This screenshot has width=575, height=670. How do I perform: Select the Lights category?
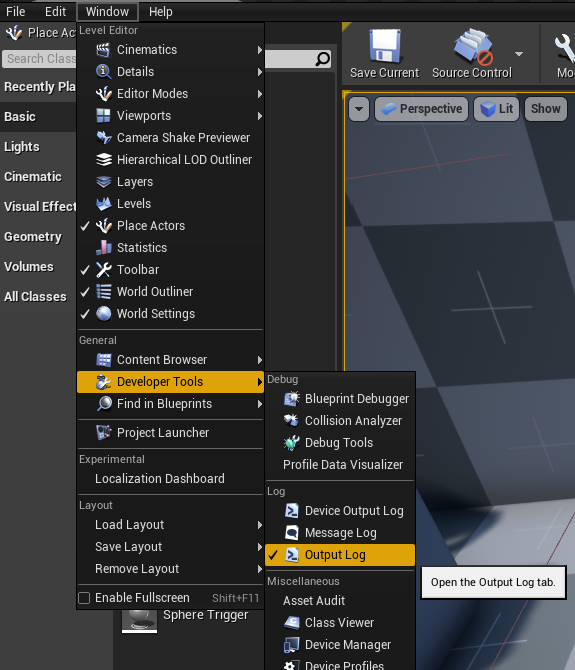pyautogui.click(x=38, y=147)
